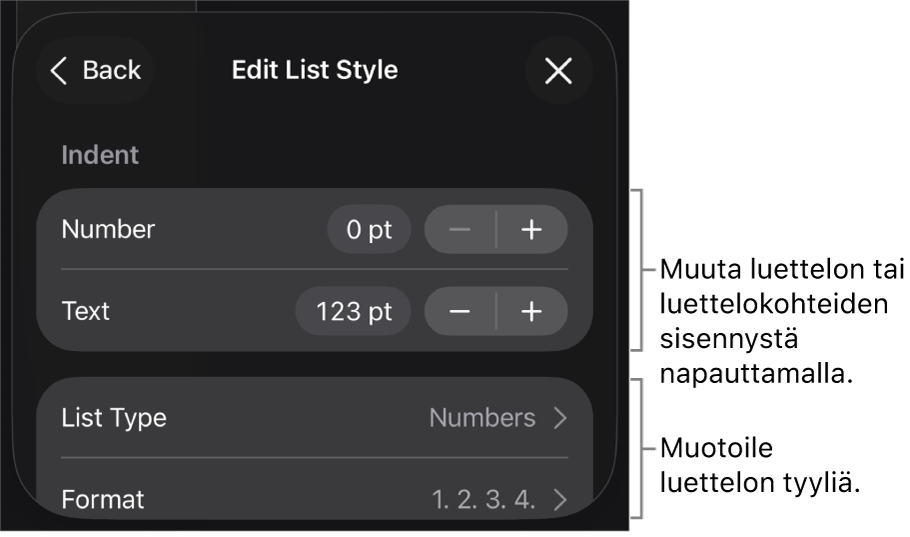Open the Format row

(103, 498)
